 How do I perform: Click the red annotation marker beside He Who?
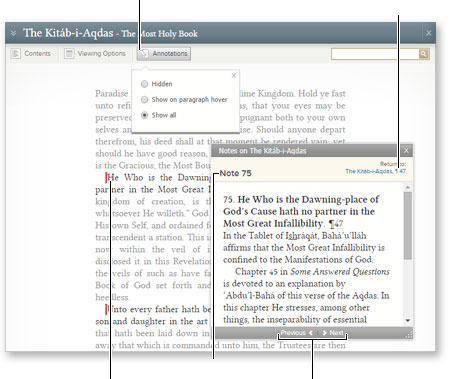106,178
